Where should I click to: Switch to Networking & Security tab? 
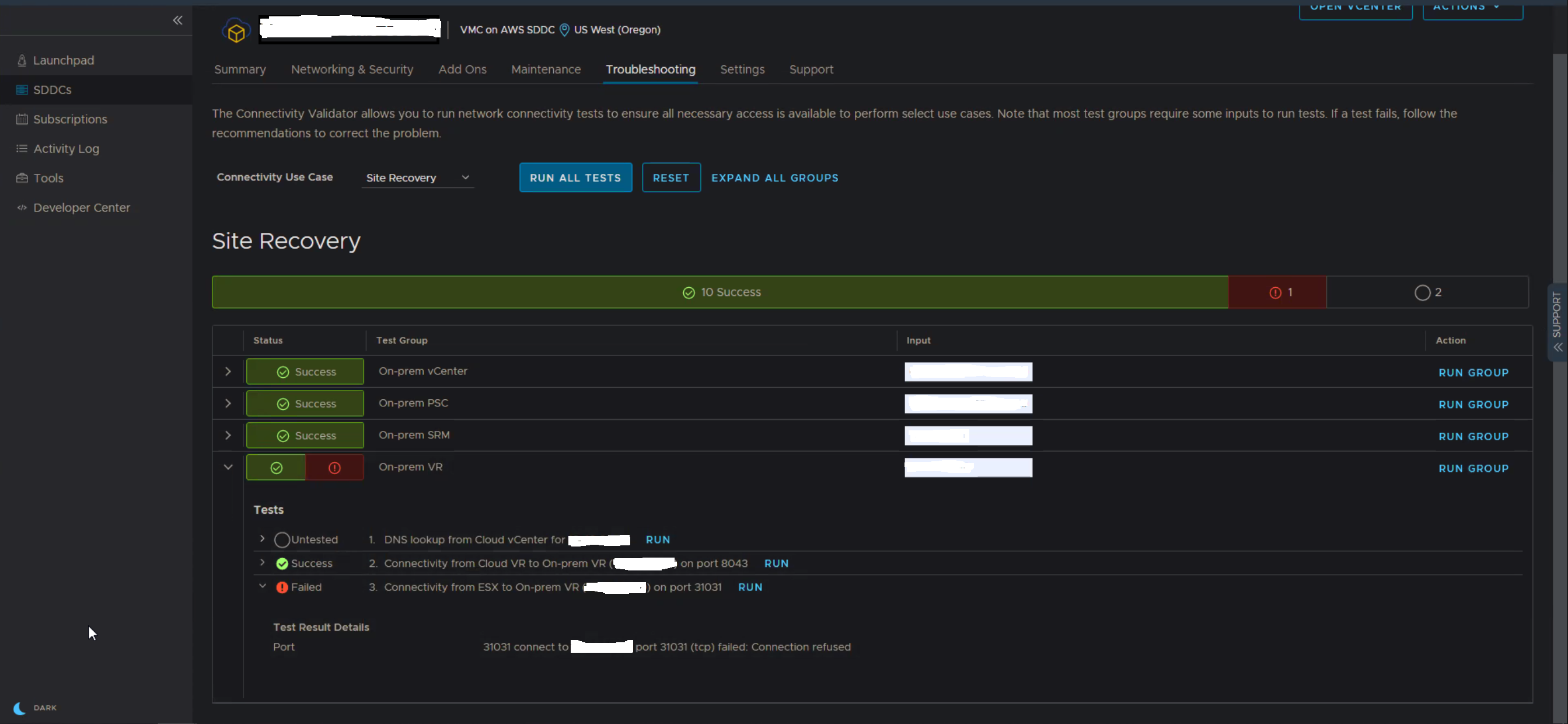pyautogui.click(x=352, y=69)
